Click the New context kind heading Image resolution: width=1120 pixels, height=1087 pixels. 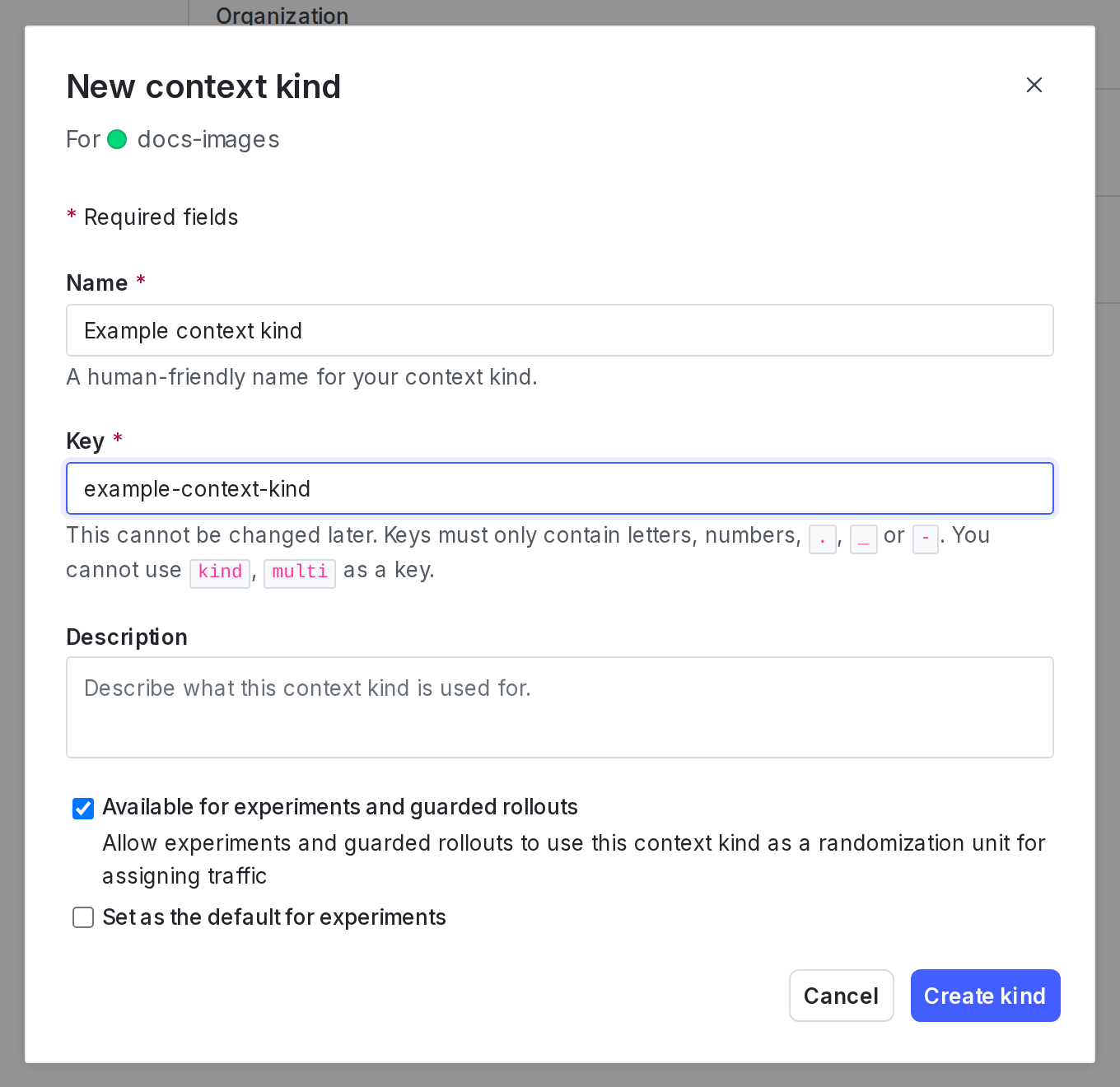click(203, 86)
